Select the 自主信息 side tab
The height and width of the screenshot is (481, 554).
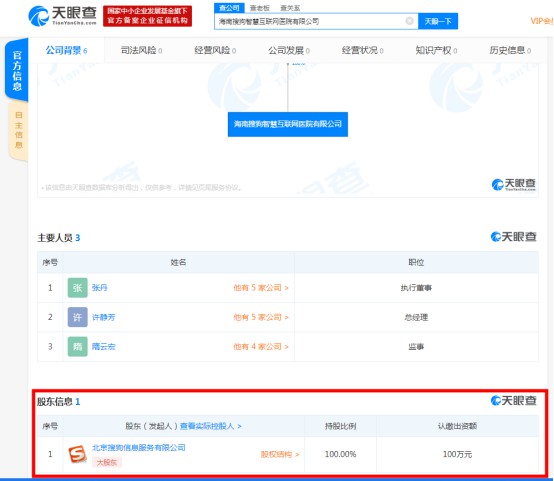(18, 130)
